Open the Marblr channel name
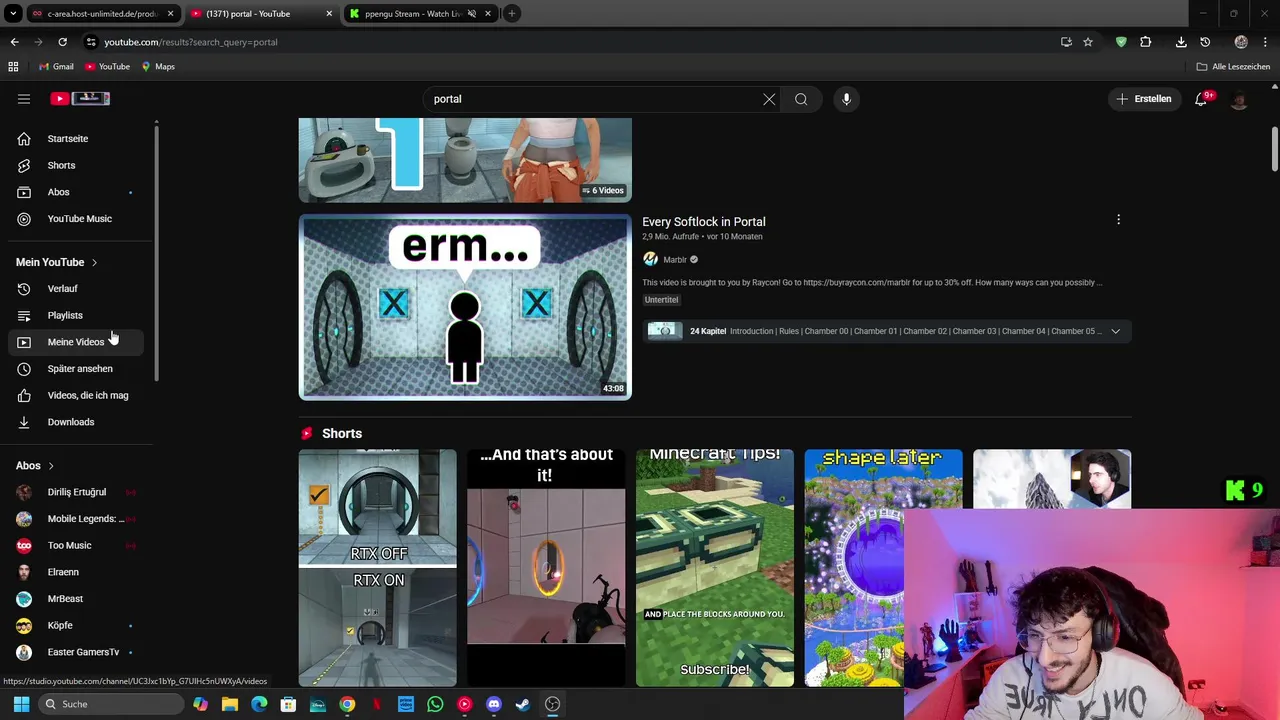Screen dimensions: 1280x720 coord(675,260)
